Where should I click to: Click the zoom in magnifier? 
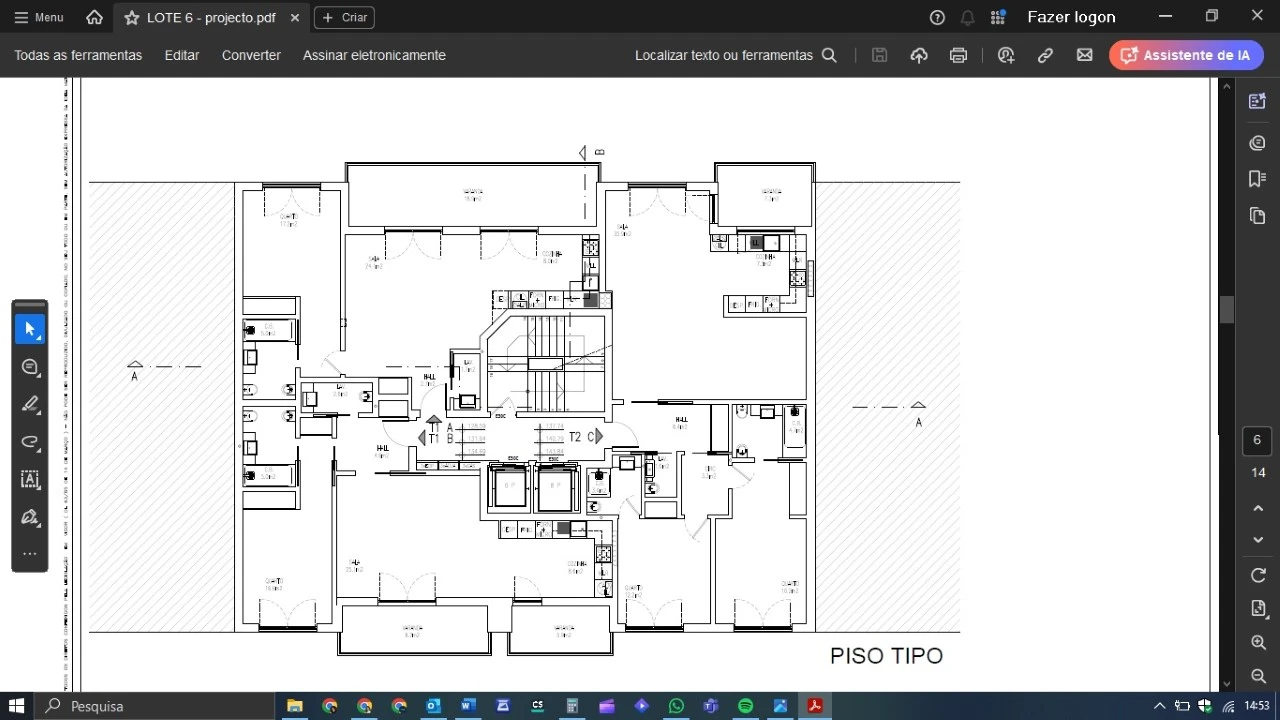(1258, 643)
